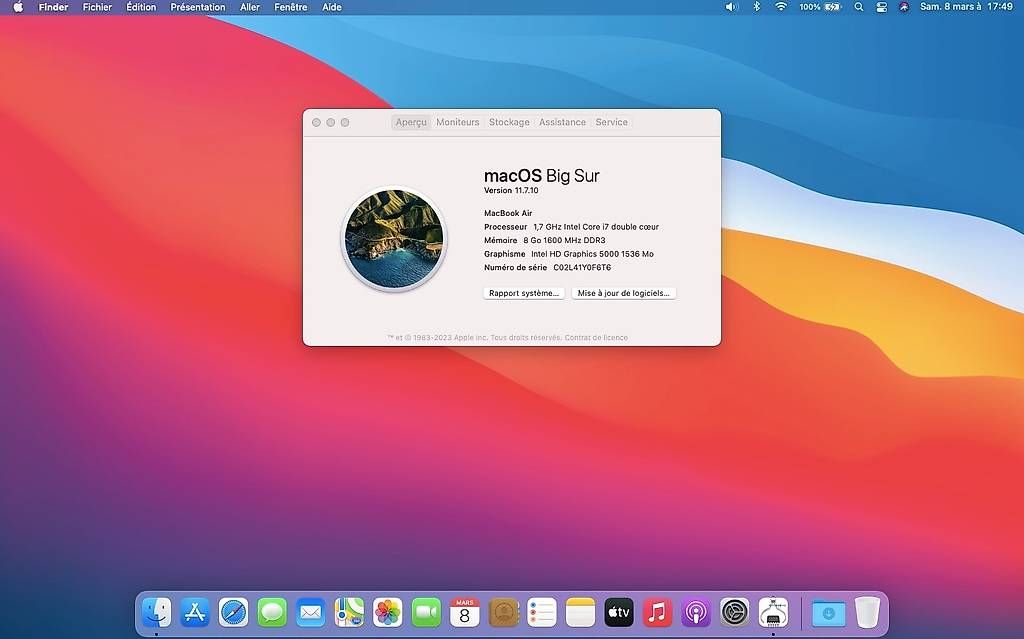Switch to the Stockage tab
1024x639 pixels.
tap(509, 122)
